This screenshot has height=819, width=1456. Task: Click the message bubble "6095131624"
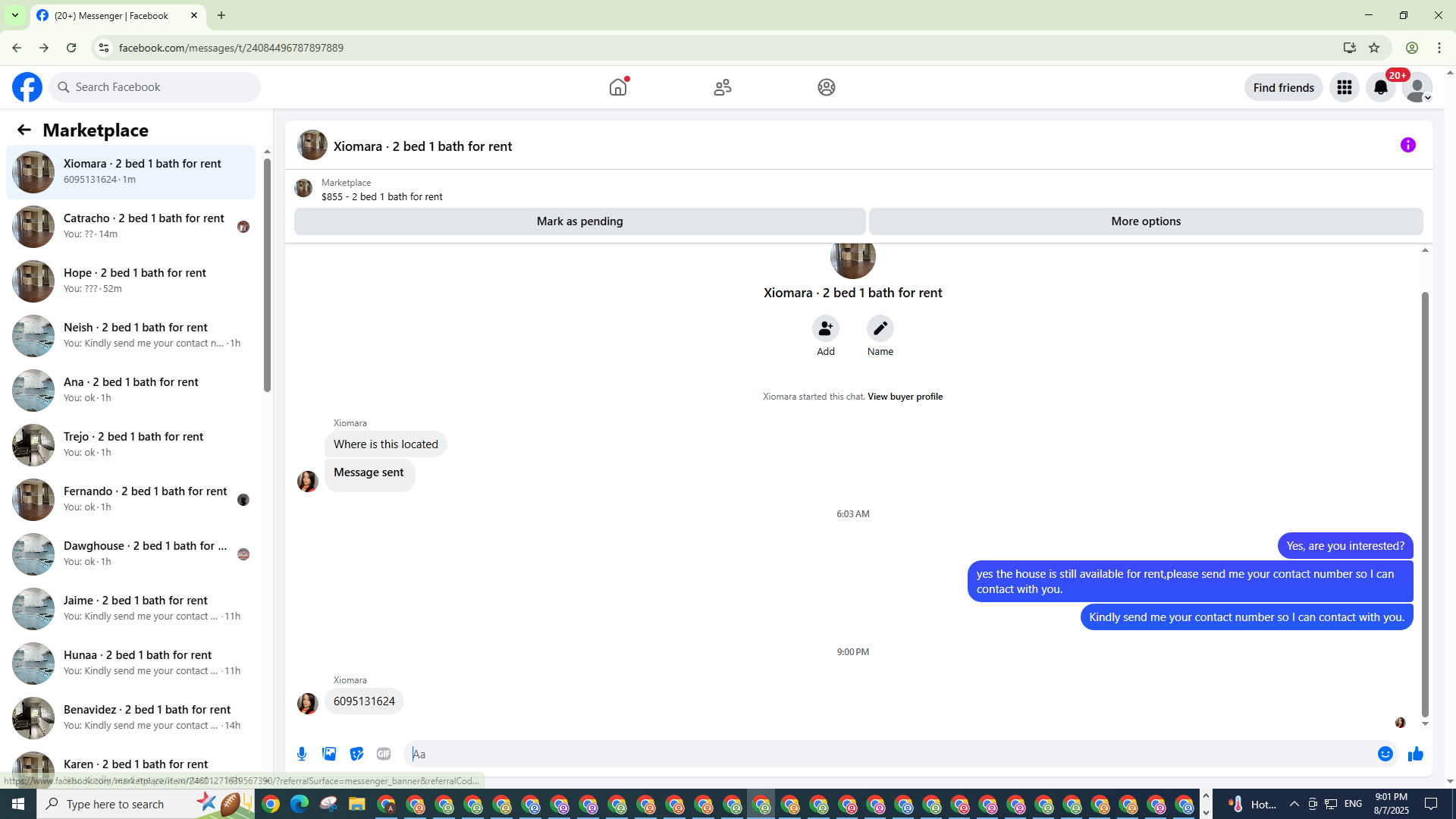pos(364,701)
